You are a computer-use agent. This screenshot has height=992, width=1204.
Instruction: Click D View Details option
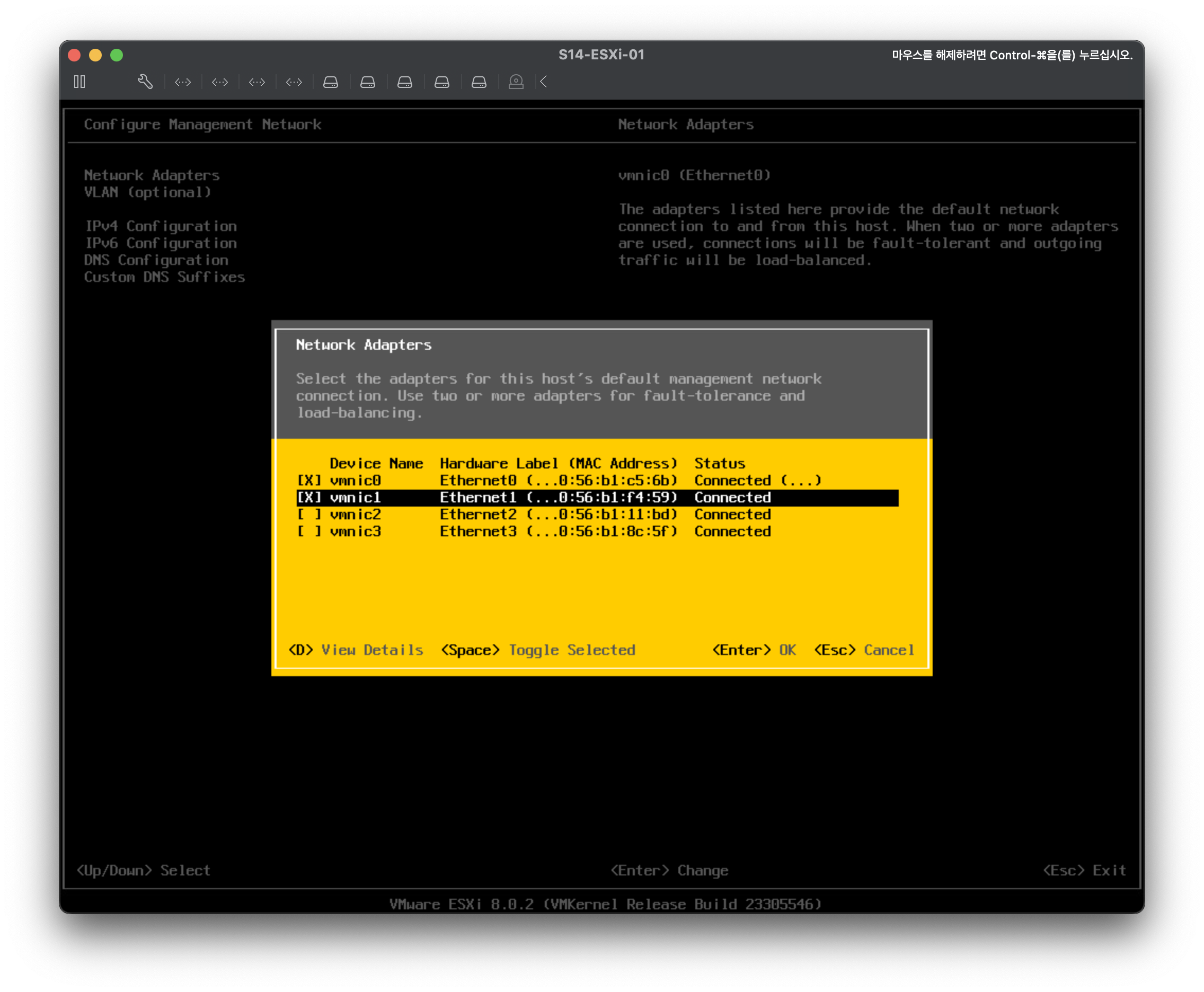(356, 650)
